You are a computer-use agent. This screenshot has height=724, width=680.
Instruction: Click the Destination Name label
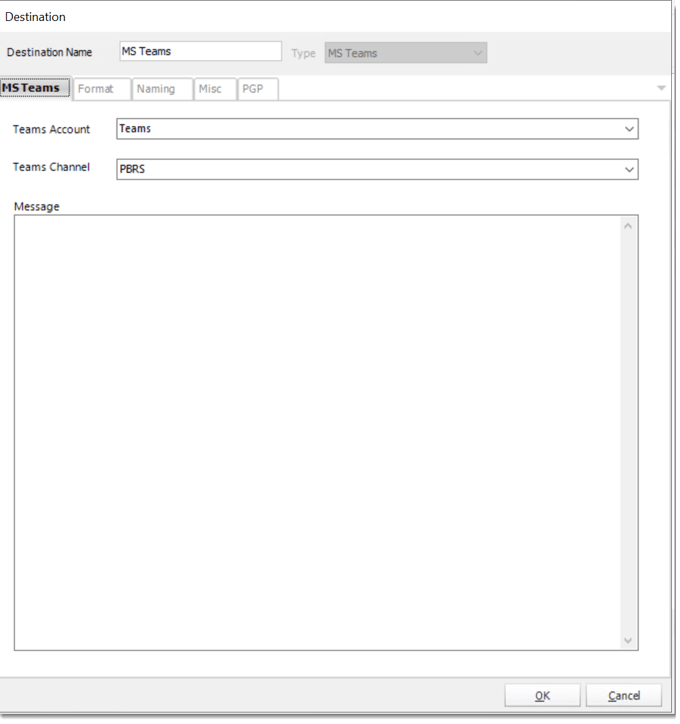49,52
